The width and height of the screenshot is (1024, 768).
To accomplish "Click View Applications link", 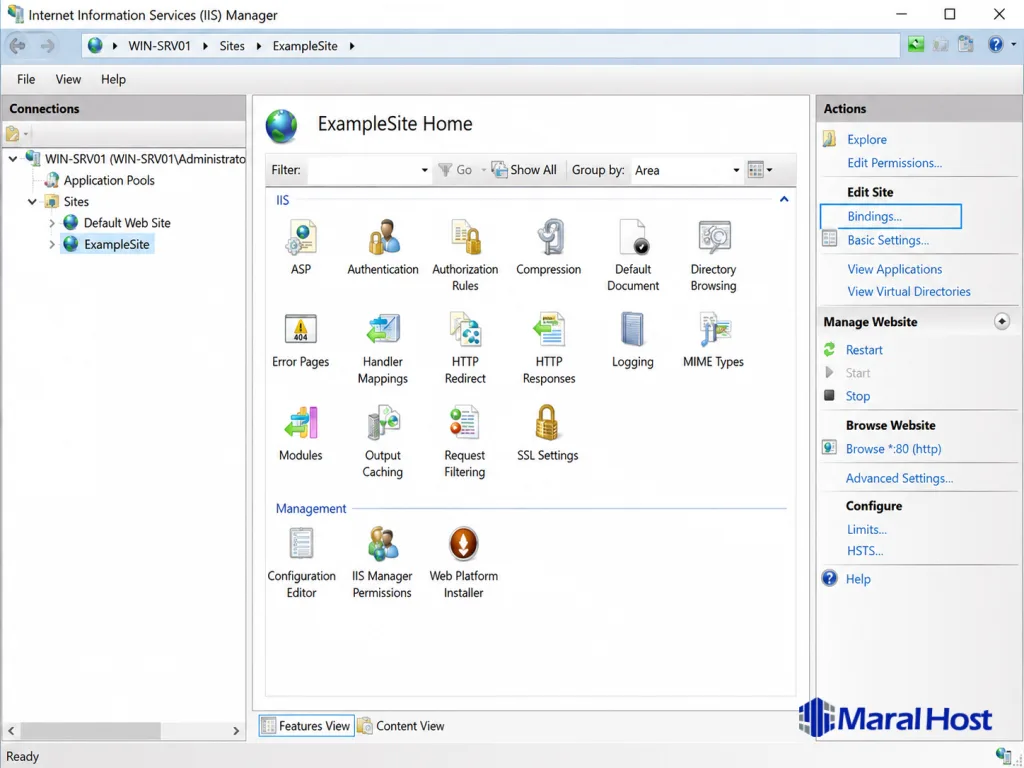I will (894, 269).
